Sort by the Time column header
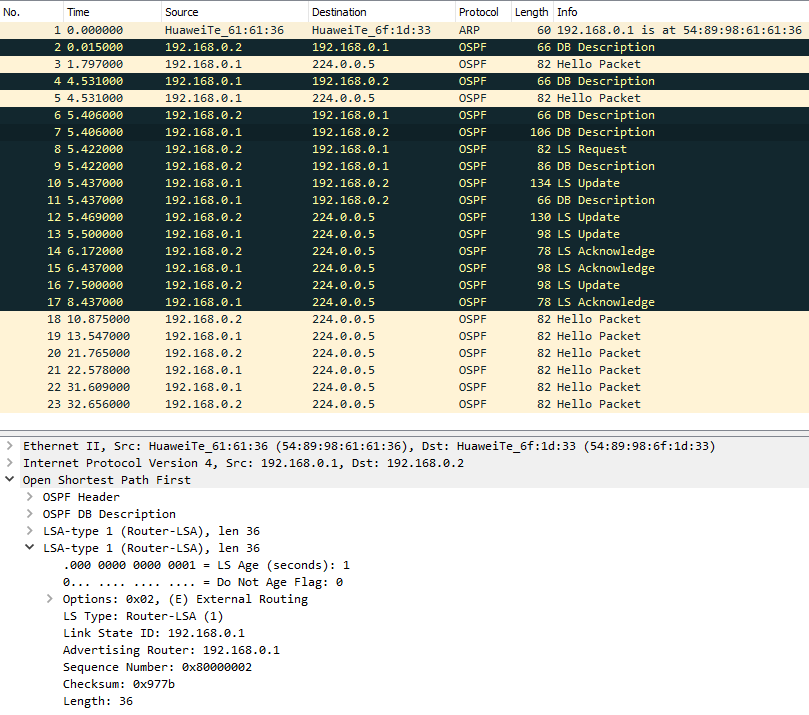809x715 pixels. pyautogui.click(x=112, y=12)
